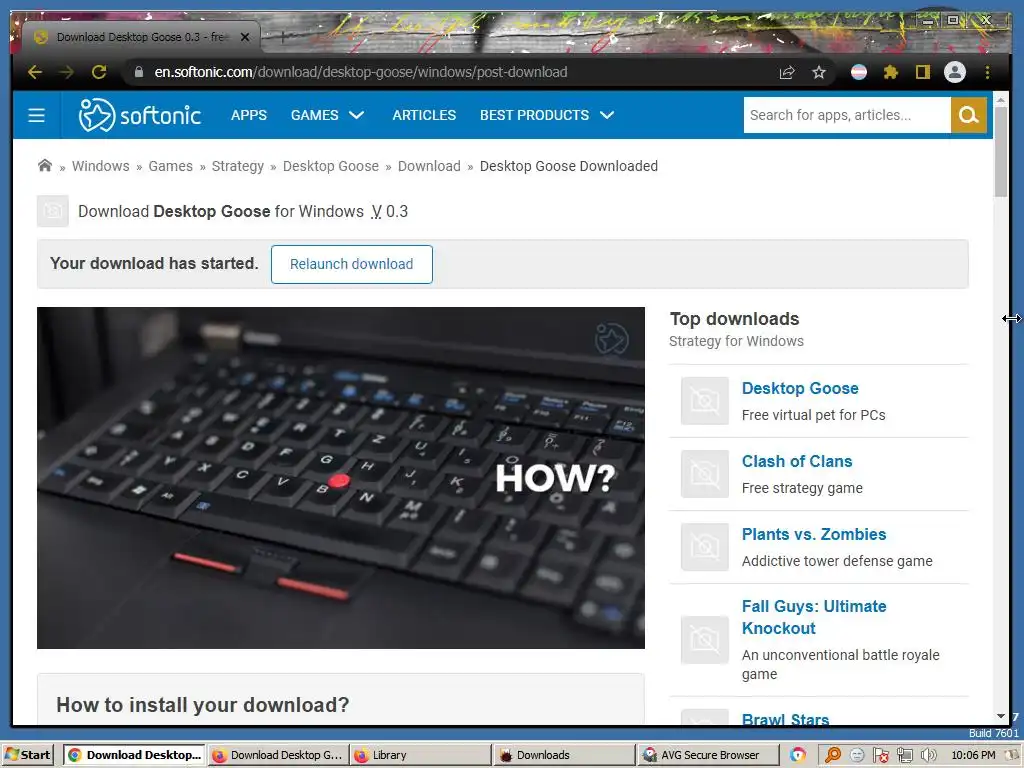The height and width of the screenshot is (768, 1024).
Task: Switch to Firefox Download Desktop G... taskbar item
Action: click(278, 755)
